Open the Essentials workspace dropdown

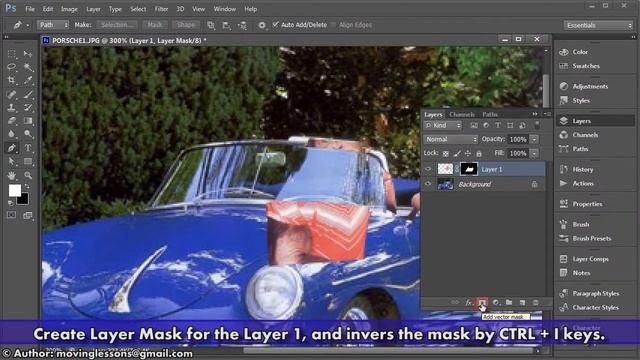coord(598,25)
